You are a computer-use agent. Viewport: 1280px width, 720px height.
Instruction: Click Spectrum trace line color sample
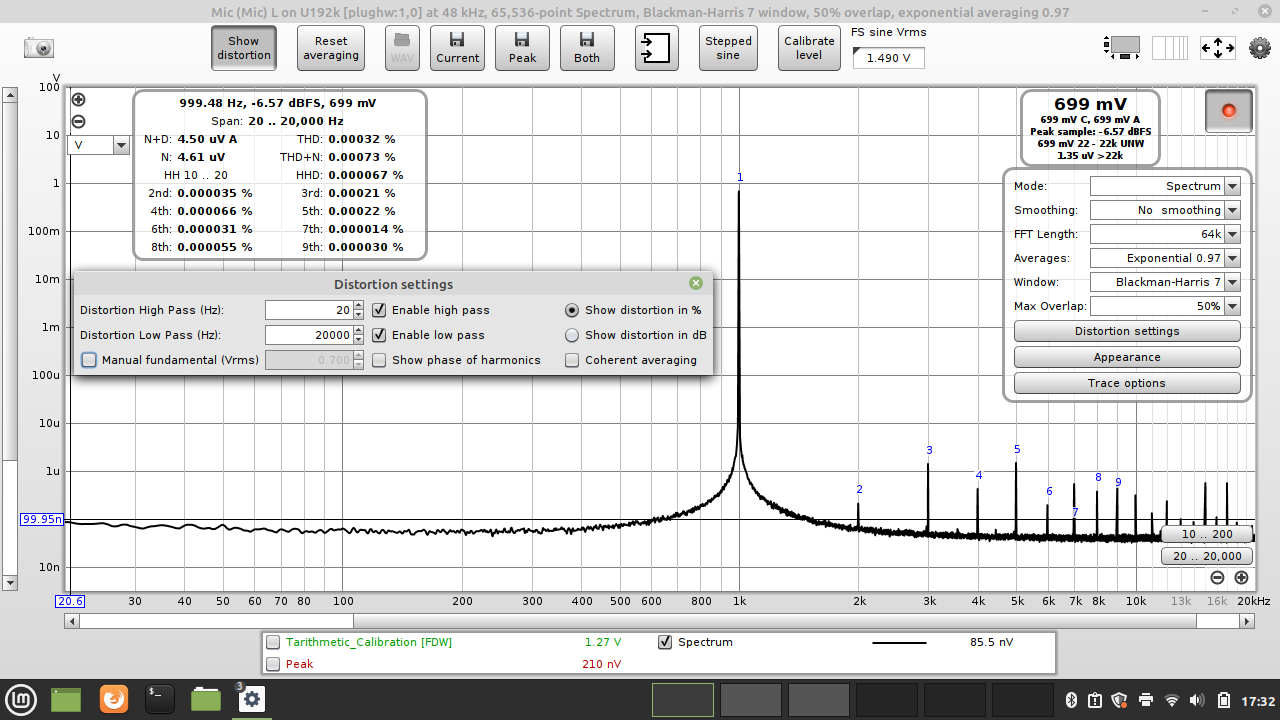point(899,642)
